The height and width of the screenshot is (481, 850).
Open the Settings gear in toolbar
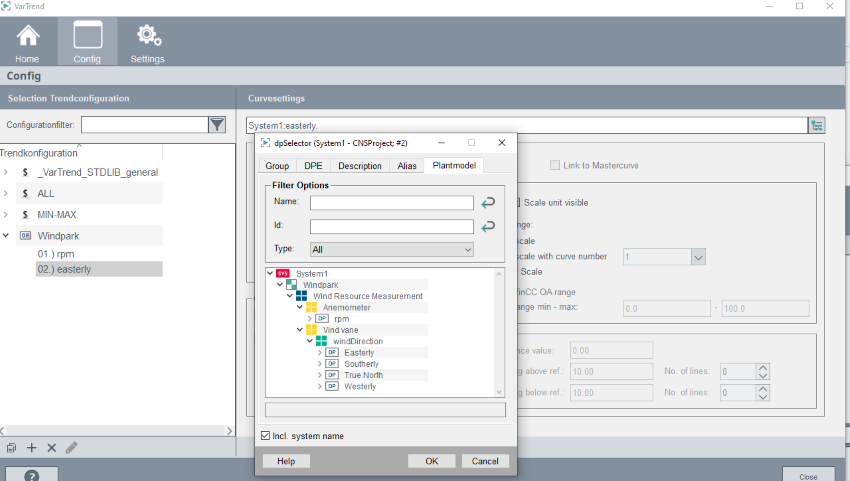point(148,43)
